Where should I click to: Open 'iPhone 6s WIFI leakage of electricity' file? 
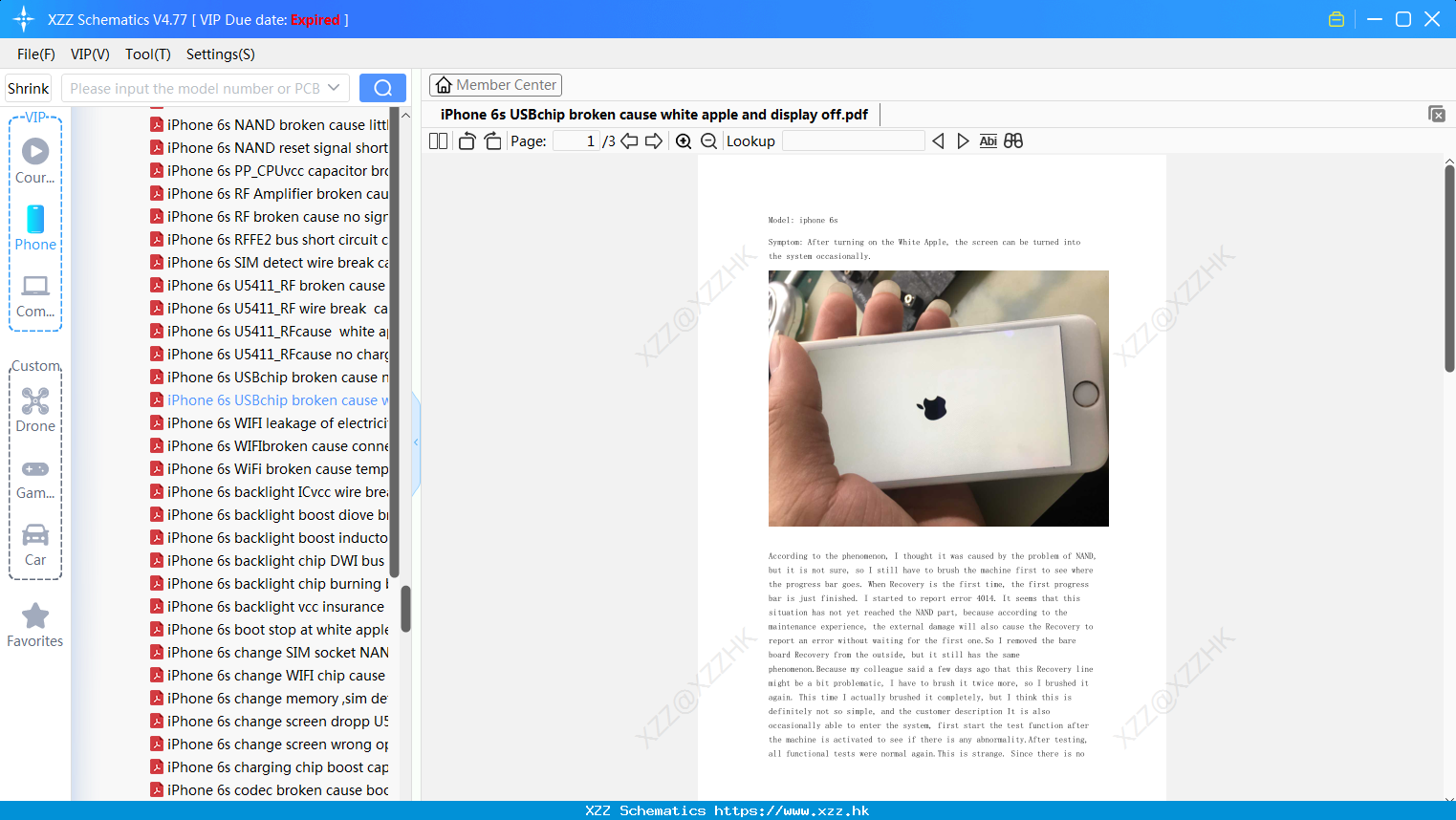point(270,423)
